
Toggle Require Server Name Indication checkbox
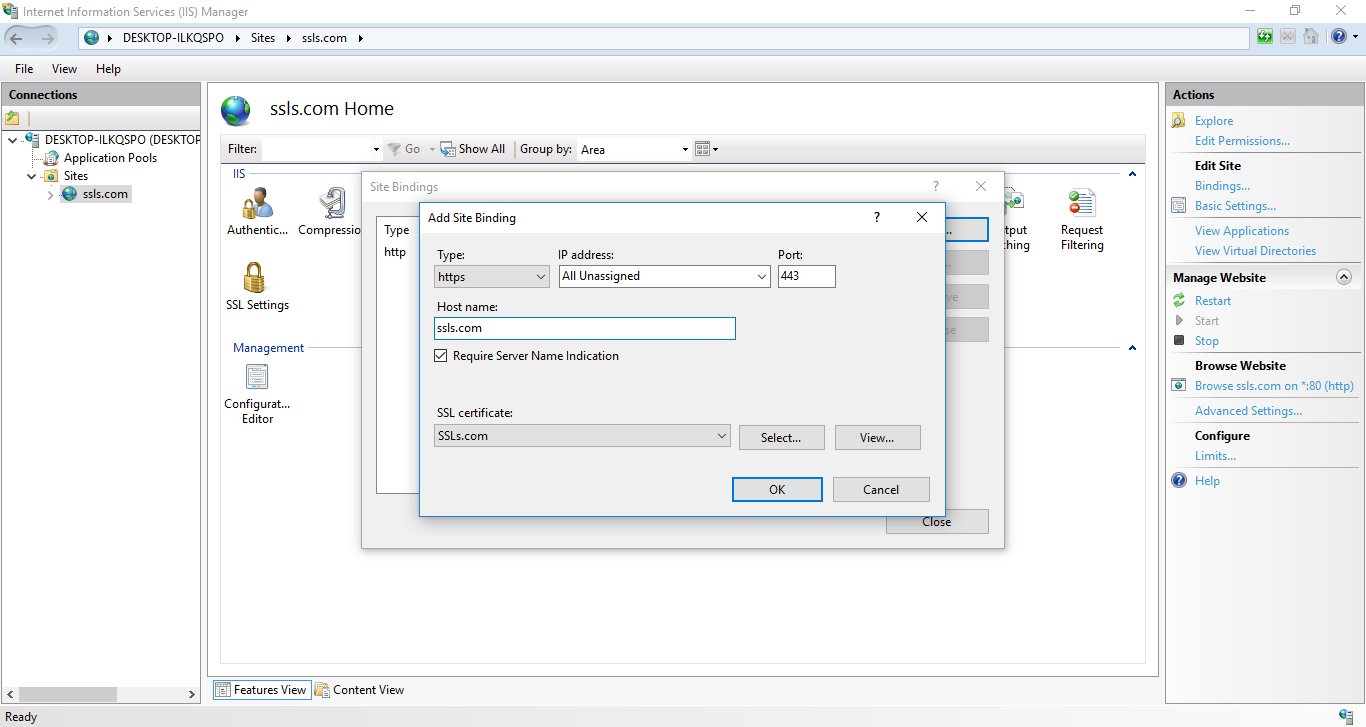441,356
